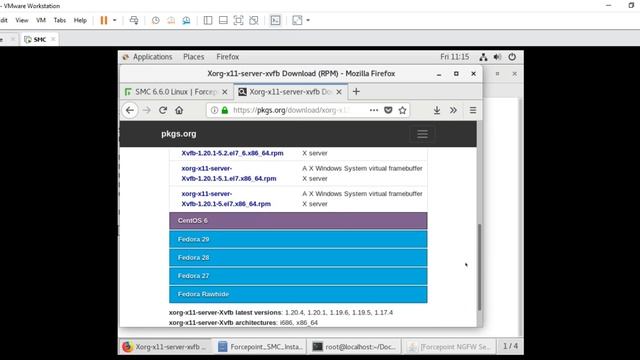Pause the virtual machine in VMware
This screenshot has width=640, height=360.
[104, 20]
